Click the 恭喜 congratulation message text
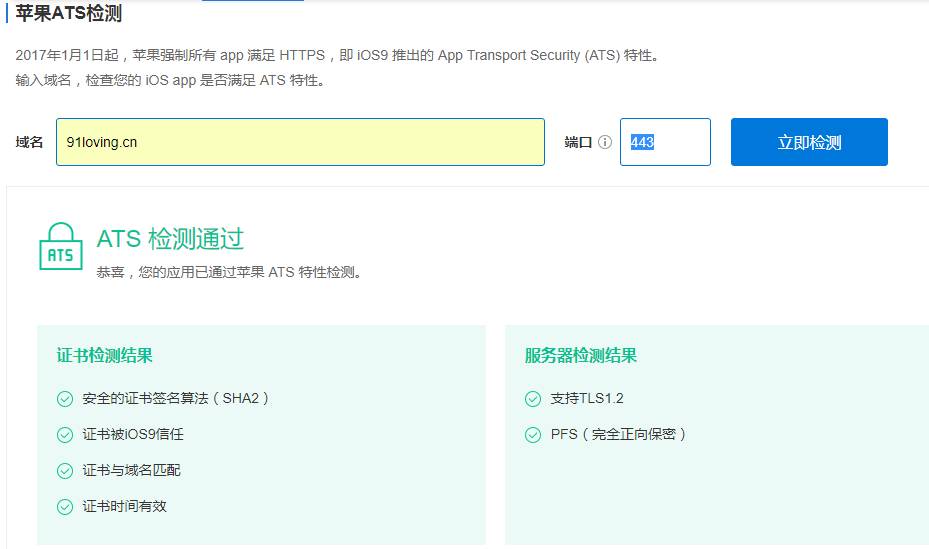This screenshot has height=549, width=929. coord(228,272)
